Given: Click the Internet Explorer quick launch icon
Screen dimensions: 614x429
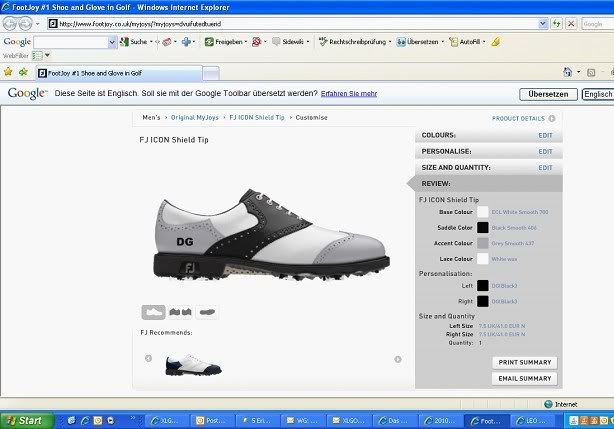Looking at the screenshot, I should 85,421.
